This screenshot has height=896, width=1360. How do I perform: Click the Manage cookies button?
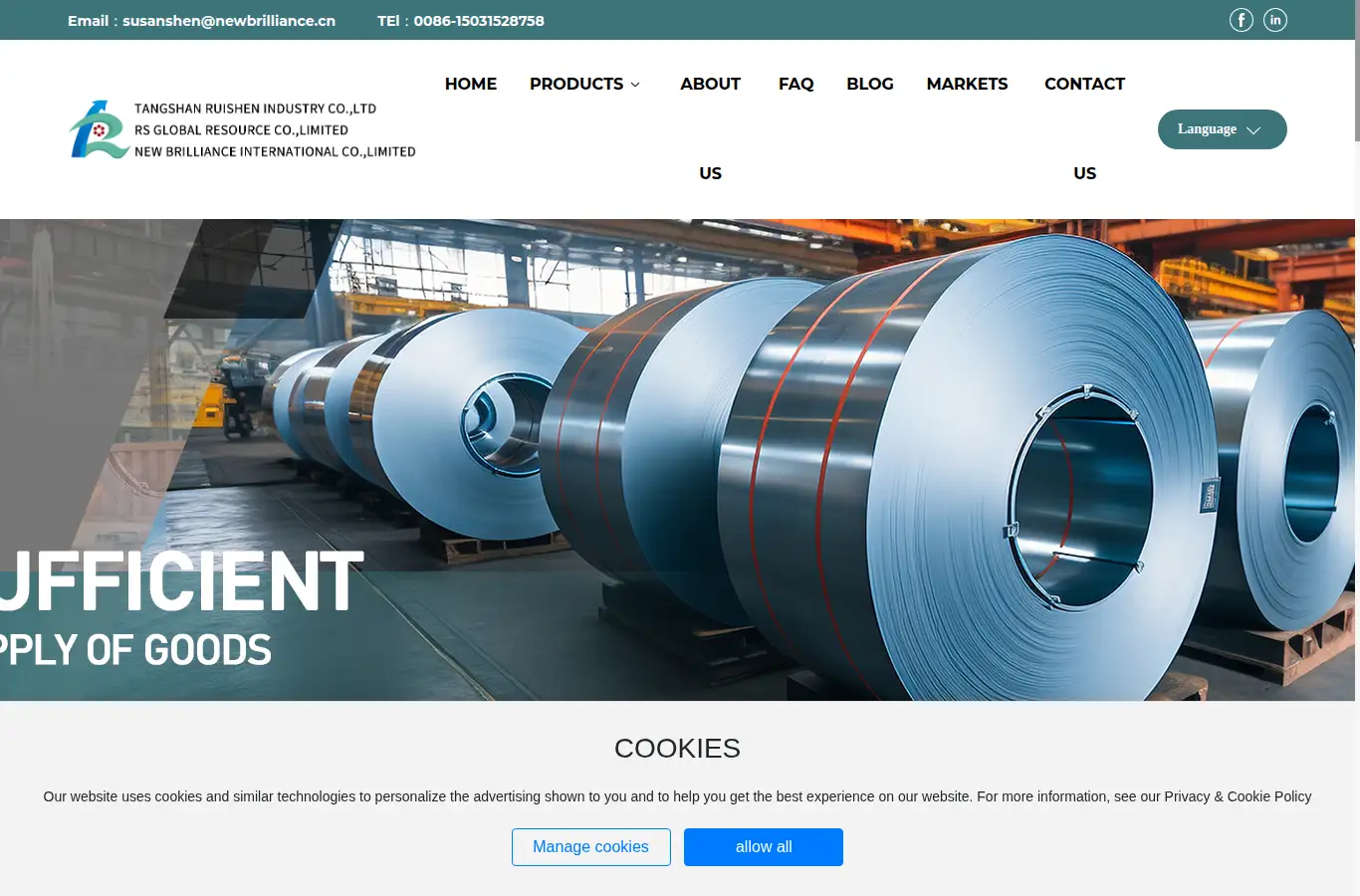[x=591, y=847]
